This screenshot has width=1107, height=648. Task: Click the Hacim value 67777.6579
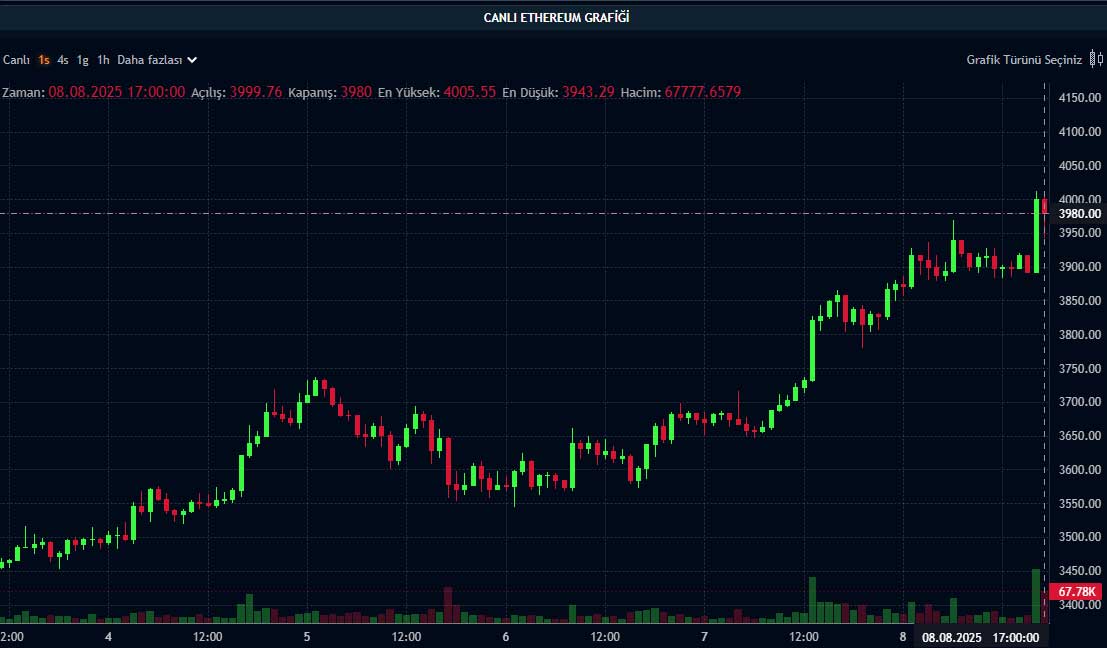tap(702, 92)
